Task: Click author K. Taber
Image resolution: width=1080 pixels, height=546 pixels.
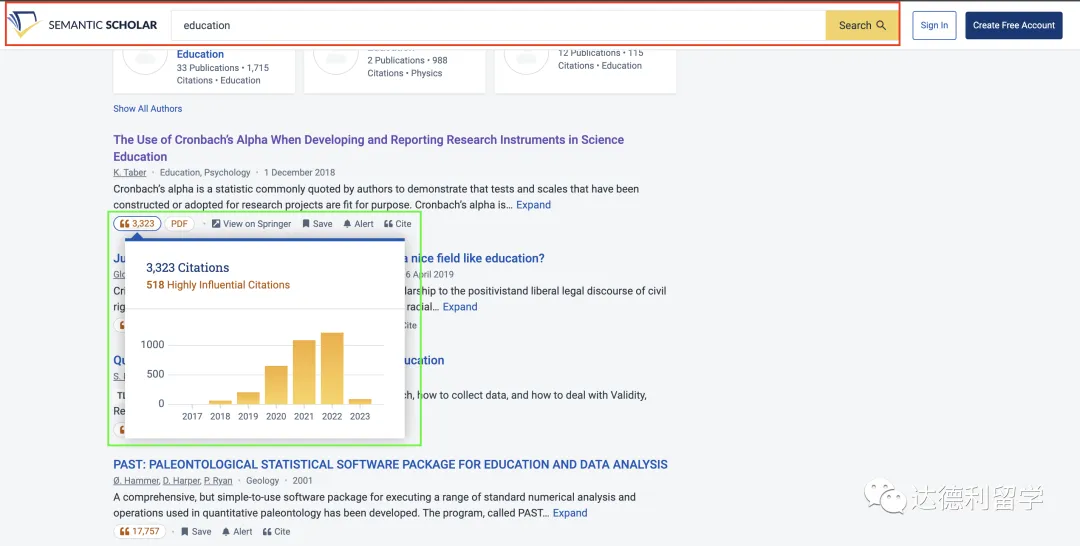Action: click(x=130, y=172)
